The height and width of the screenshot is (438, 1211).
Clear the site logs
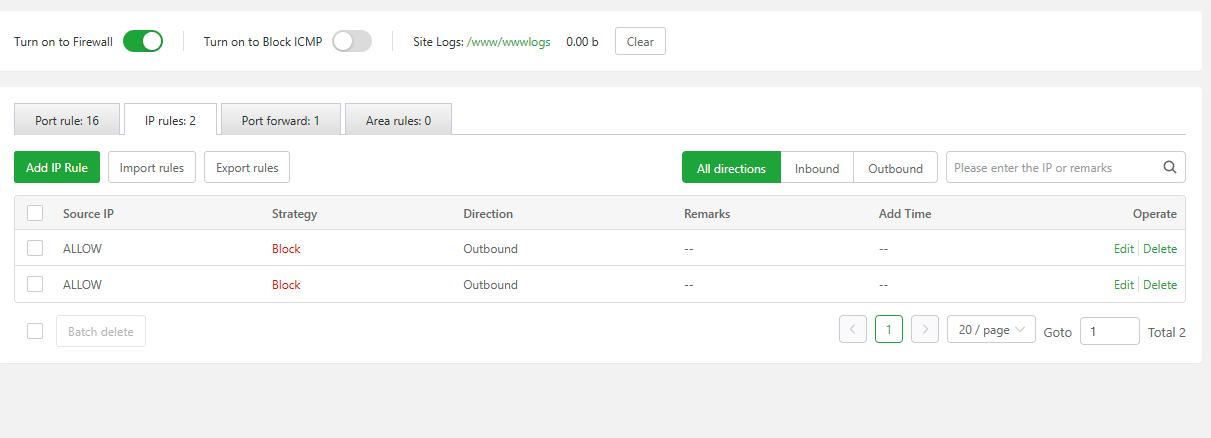point(640,42)
